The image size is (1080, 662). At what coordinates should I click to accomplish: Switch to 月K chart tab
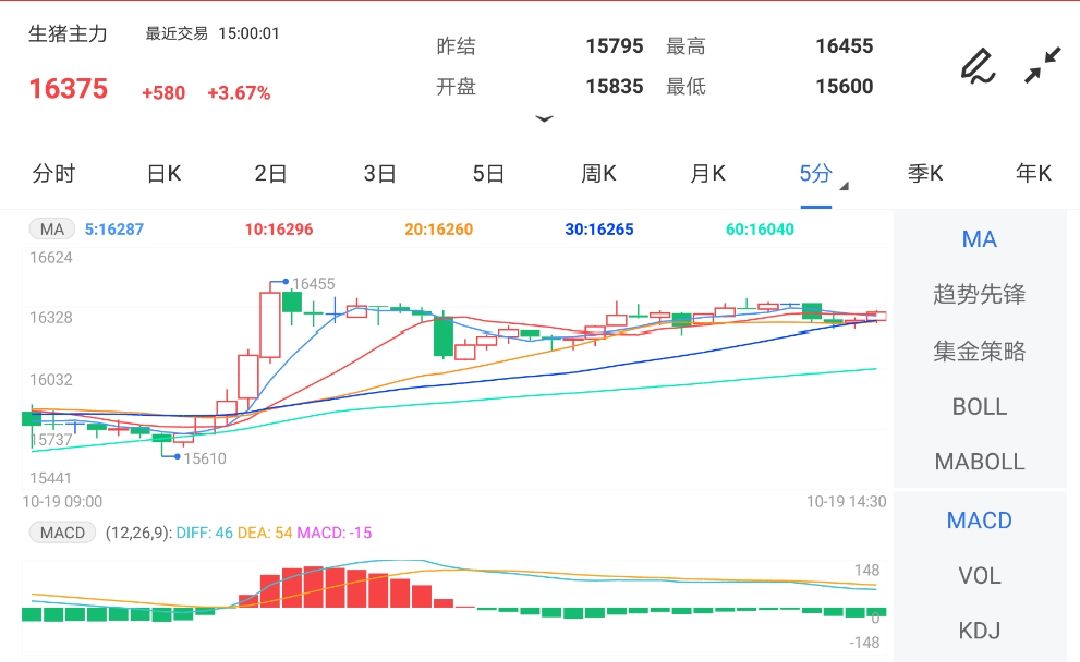708,174
